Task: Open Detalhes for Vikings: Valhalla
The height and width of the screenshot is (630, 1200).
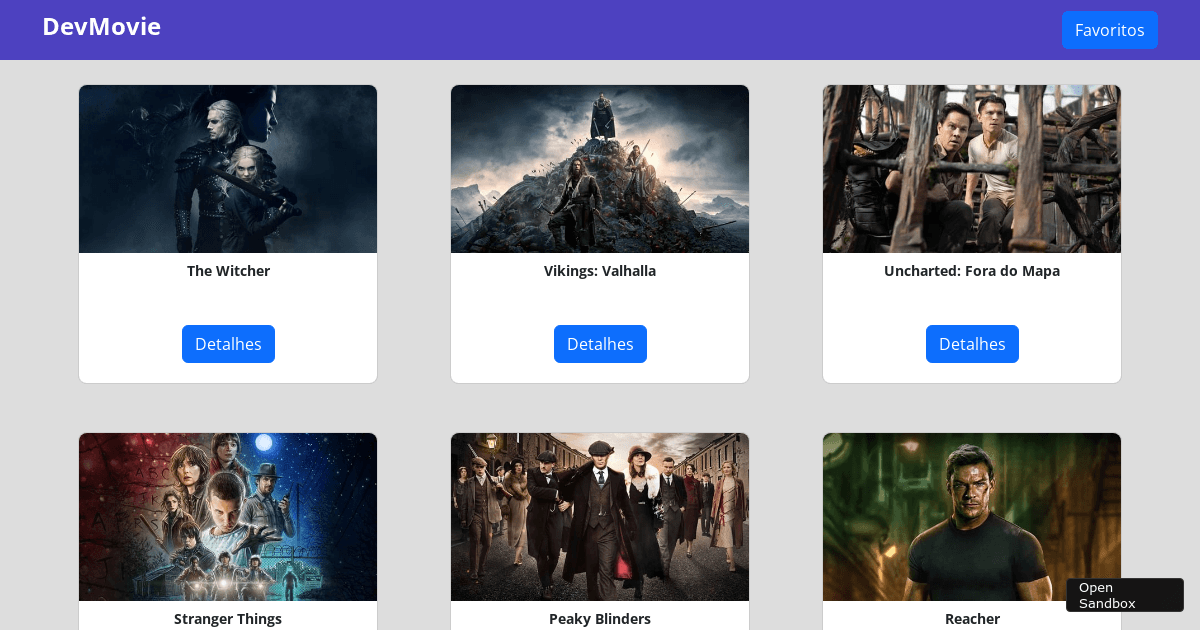Action: 600,344
